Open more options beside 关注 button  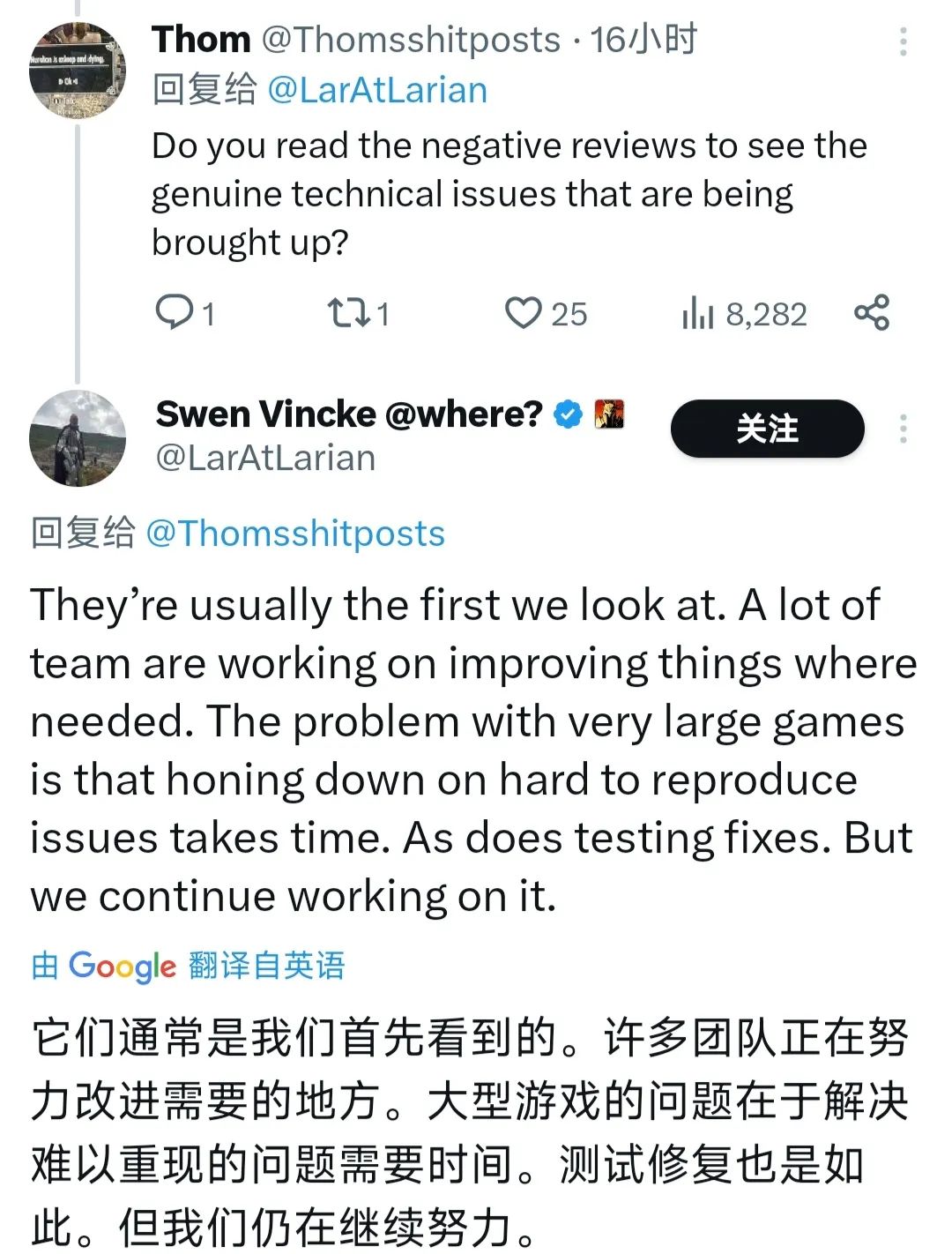[x=904, y=429]
